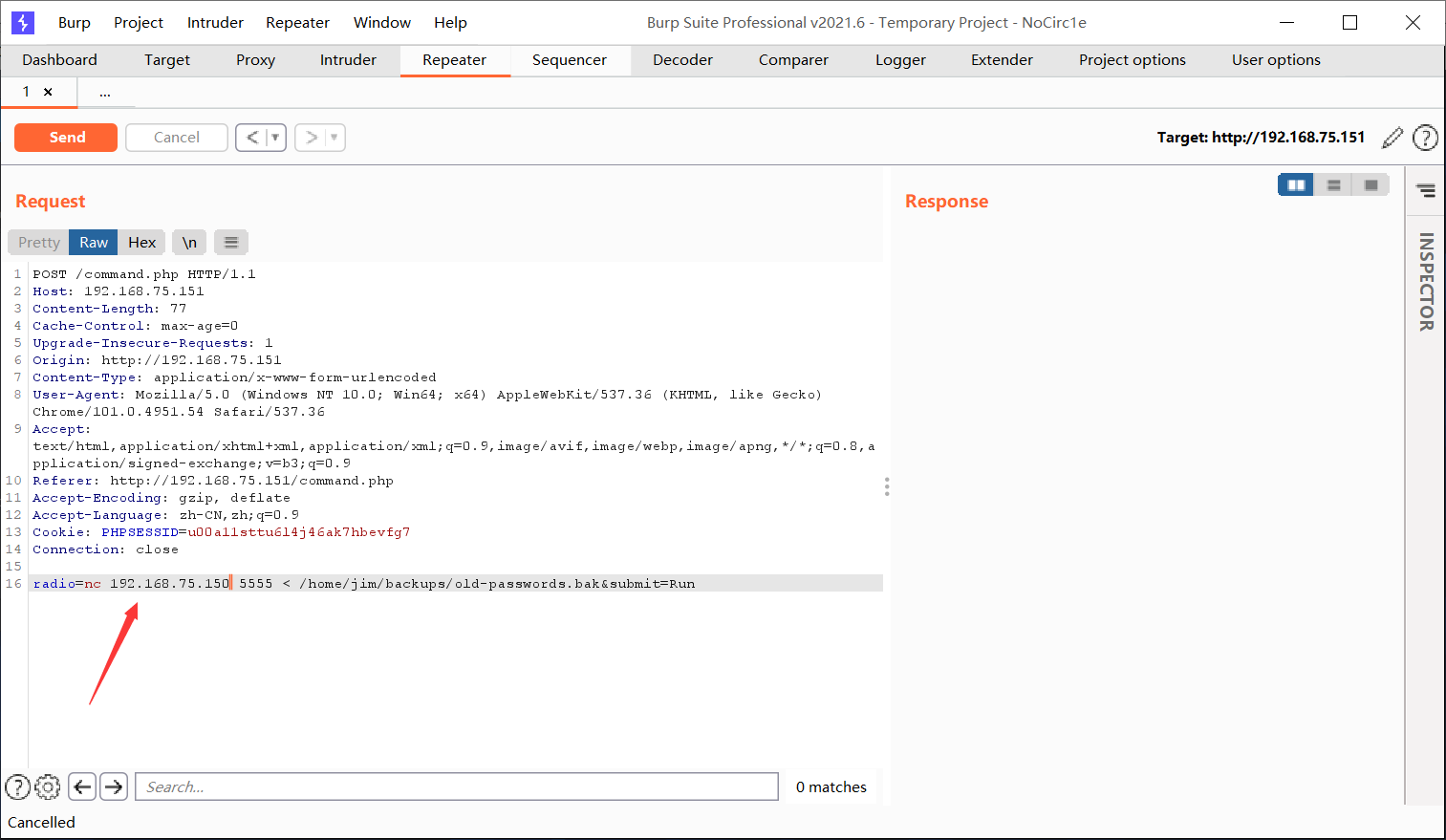Switch request view to Pretty
Screen dimensions: 1446x840
click(38, 243)
